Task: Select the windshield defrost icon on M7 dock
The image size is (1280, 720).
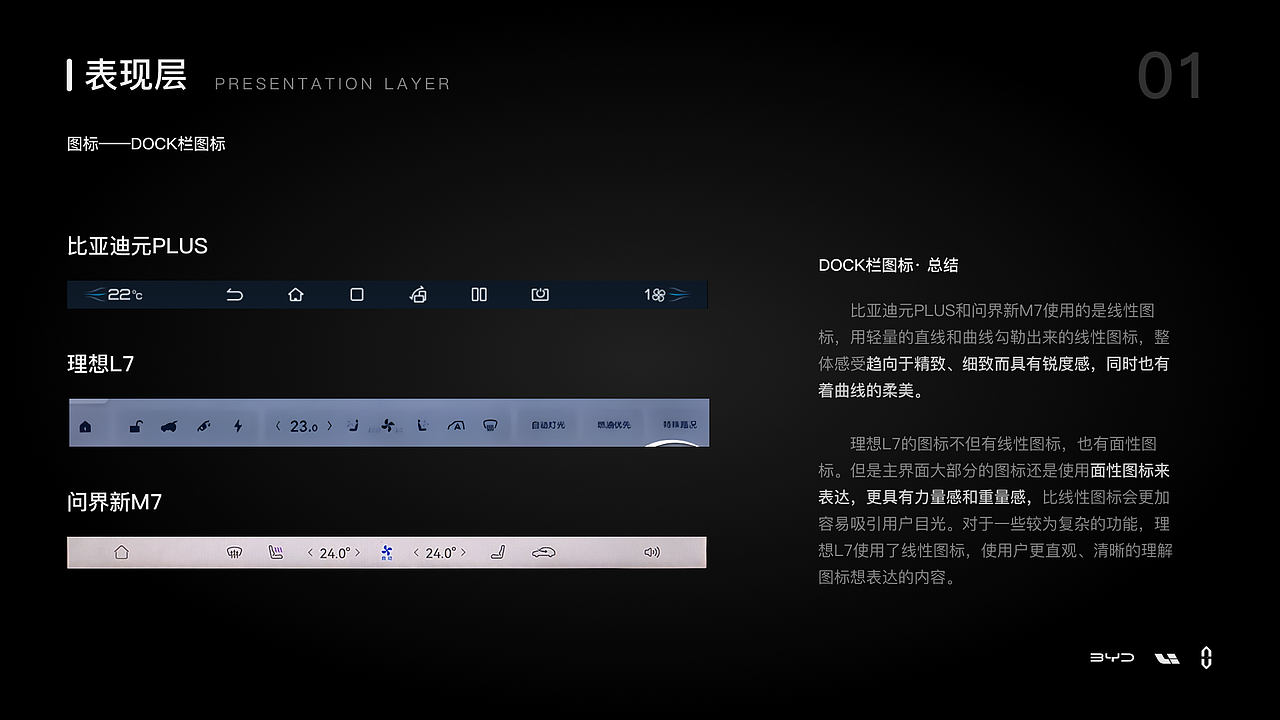Action: (x=235, y=551)
